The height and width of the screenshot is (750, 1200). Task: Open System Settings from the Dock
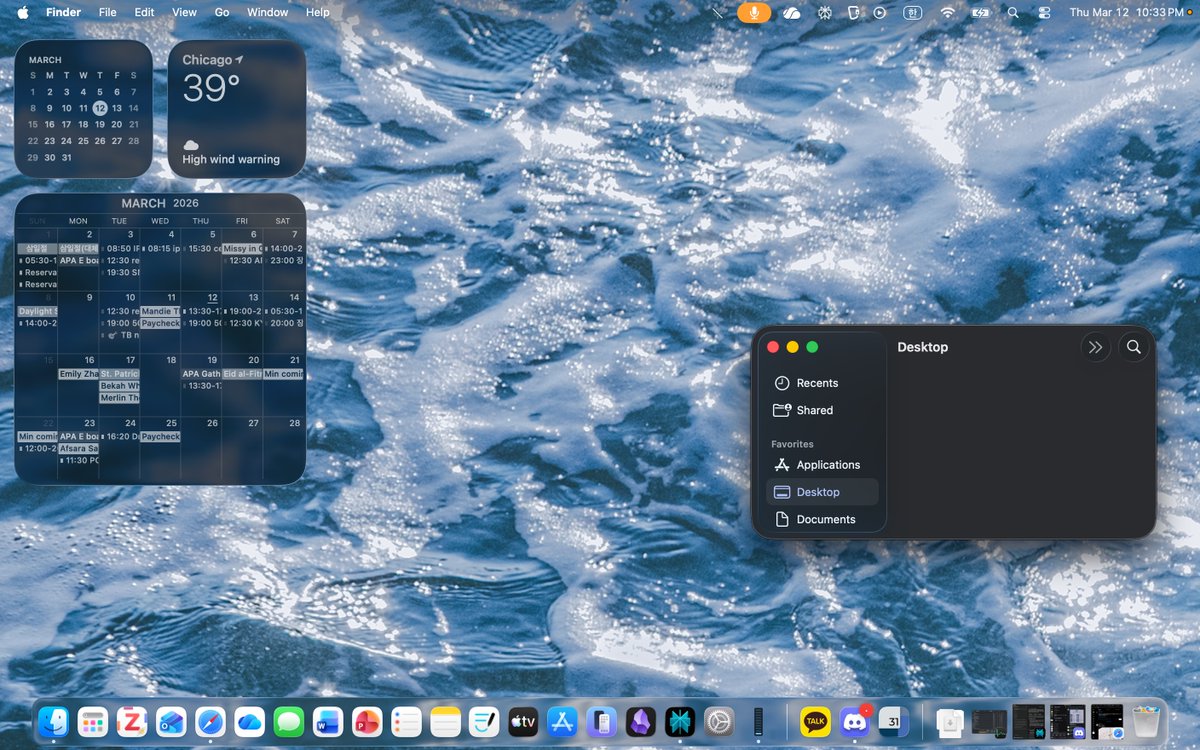pyautogui.click(x=719, y=720)
